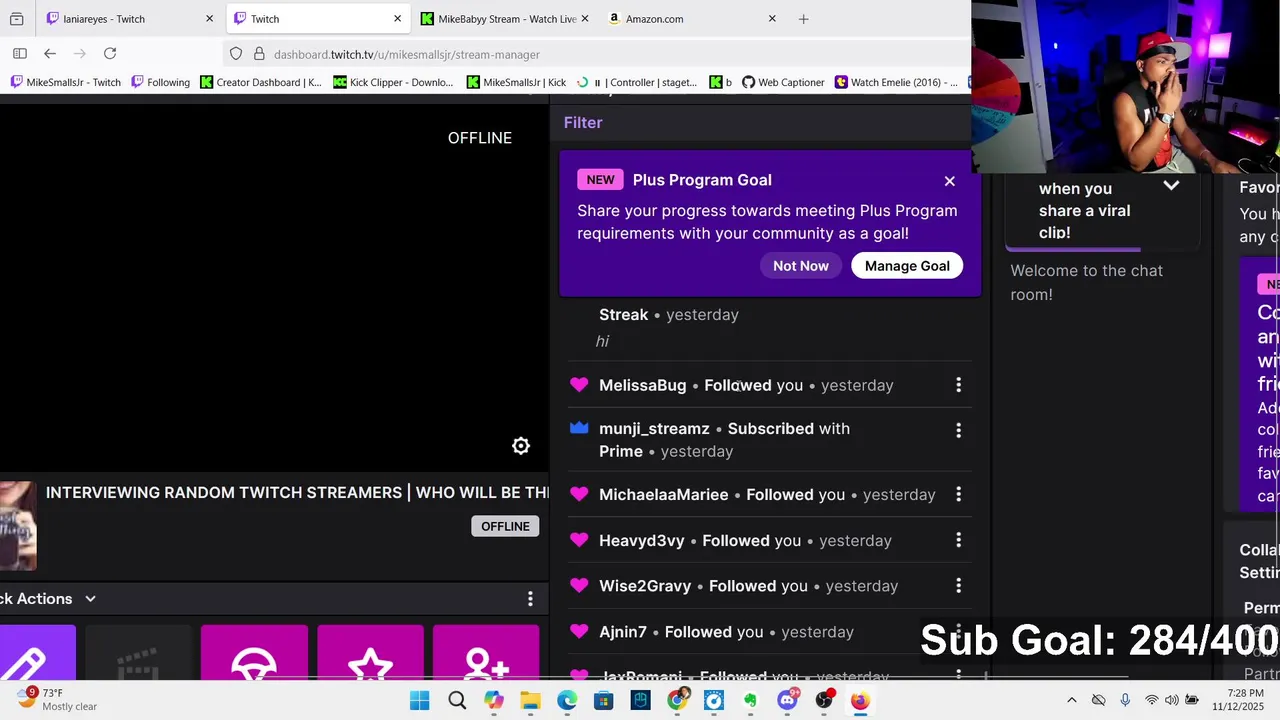1280x720 pixels.
Task: Click the star quick action tile
Action: click(370, 652)
